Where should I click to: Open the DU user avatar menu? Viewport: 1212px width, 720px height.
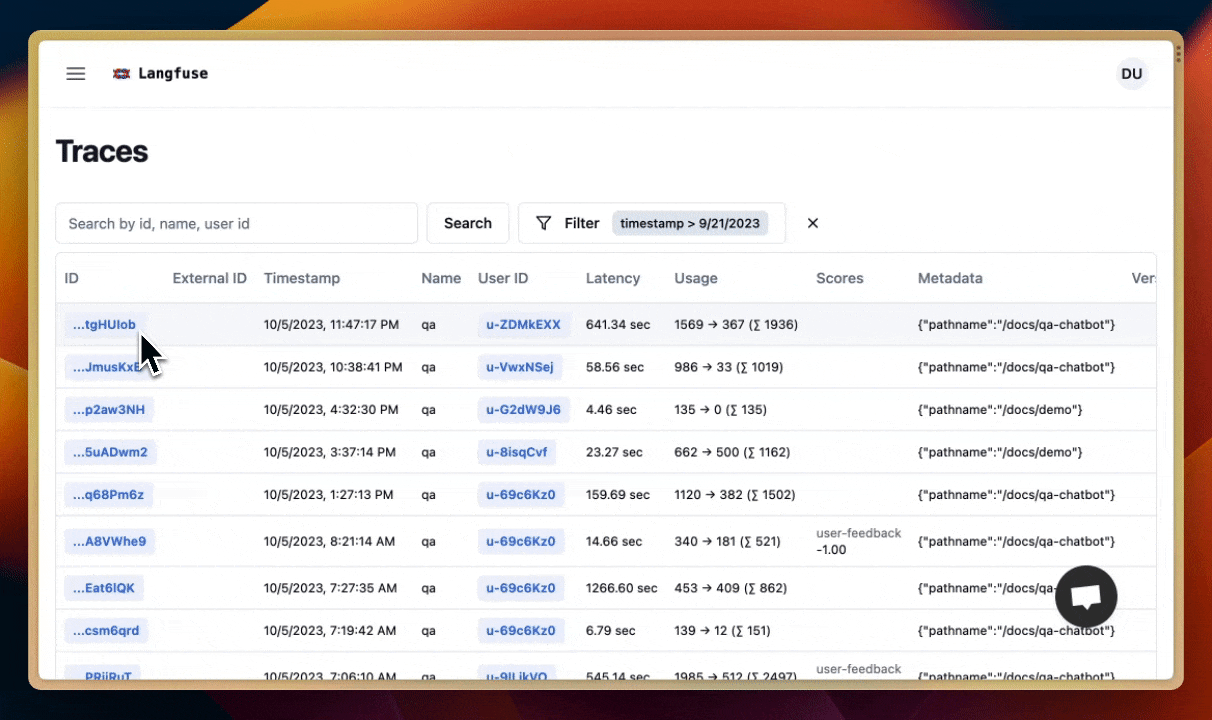[1131, 74]
